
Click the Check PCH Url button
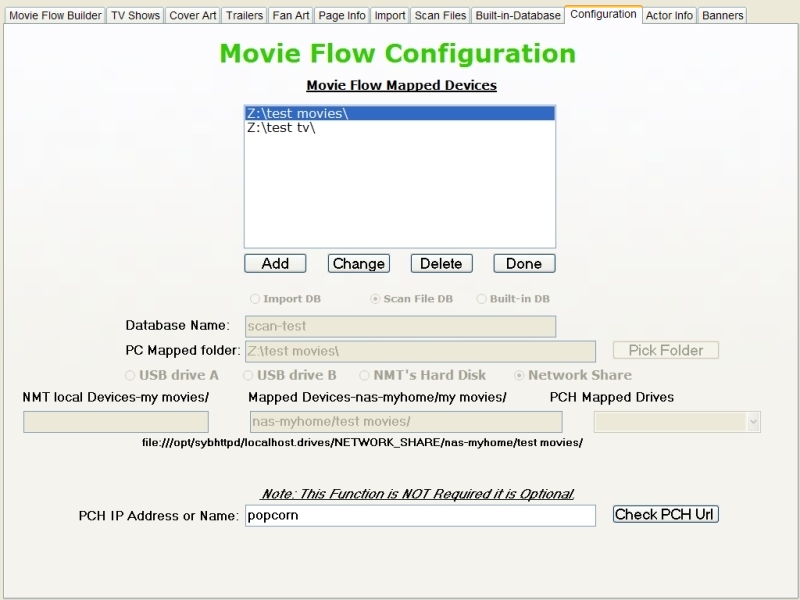pos(665,514)
